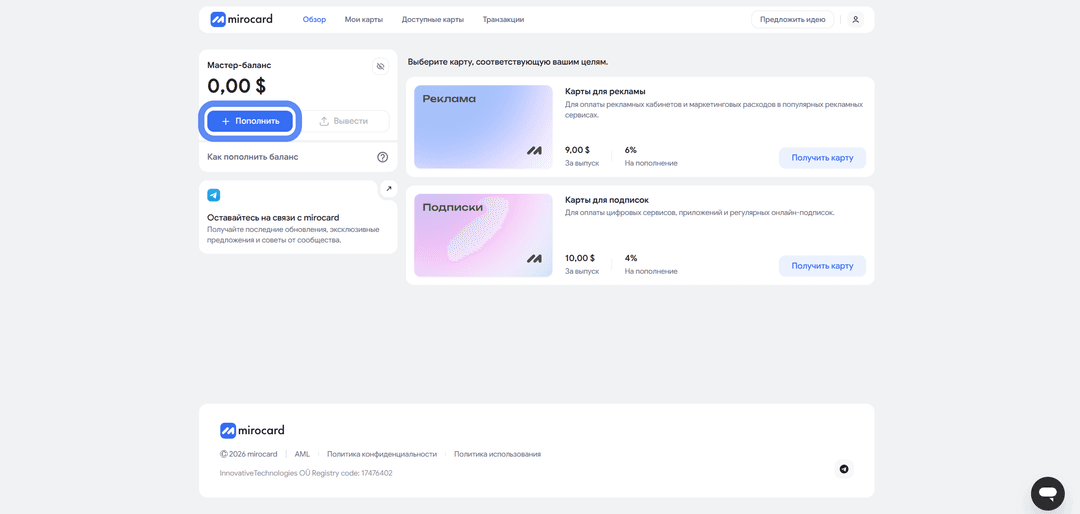Open the user profile icon
The image size is (1080, 514).
click(855, 19)
